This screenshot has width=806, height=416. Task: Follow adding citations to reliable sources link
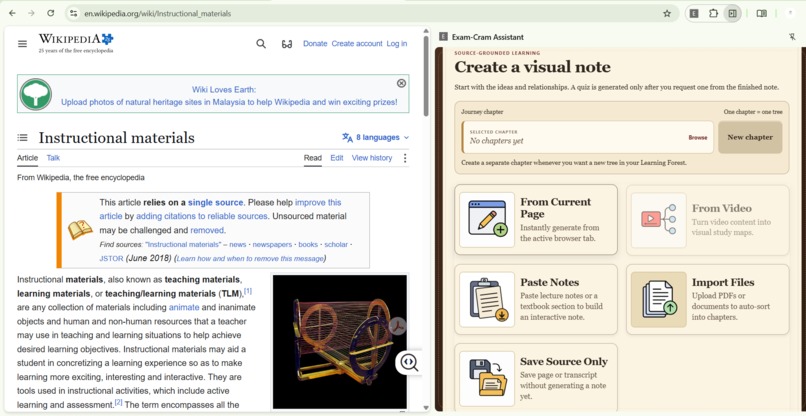pos(202,216)
